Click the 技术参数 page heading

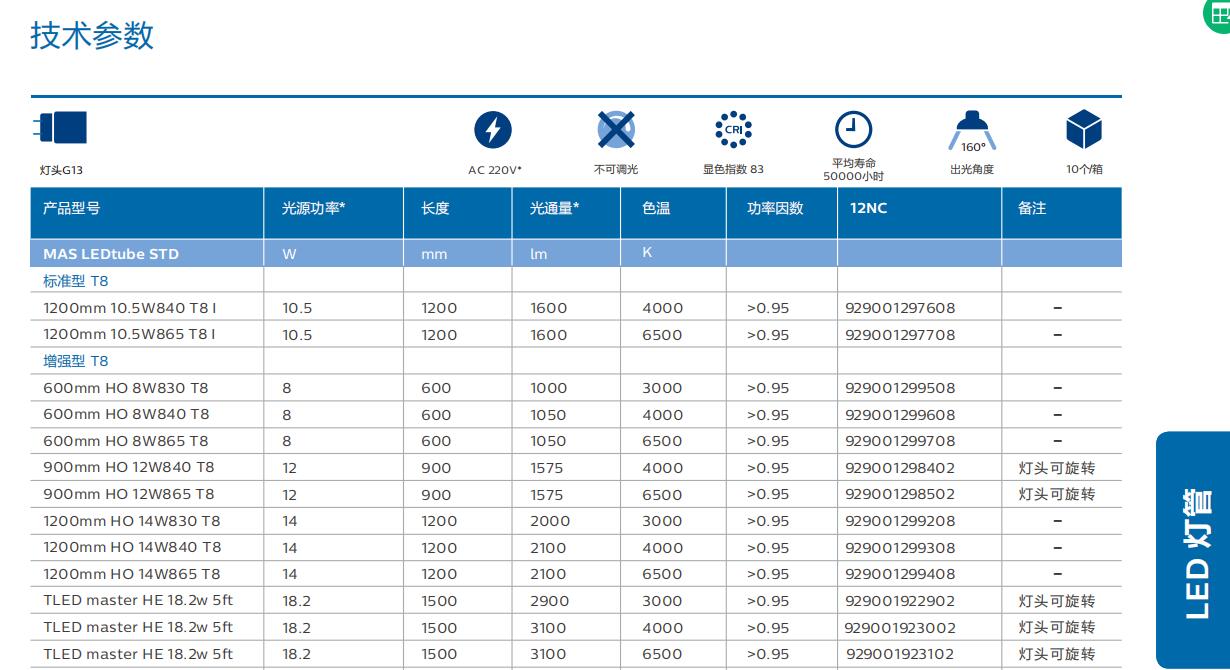pos(92,36)
